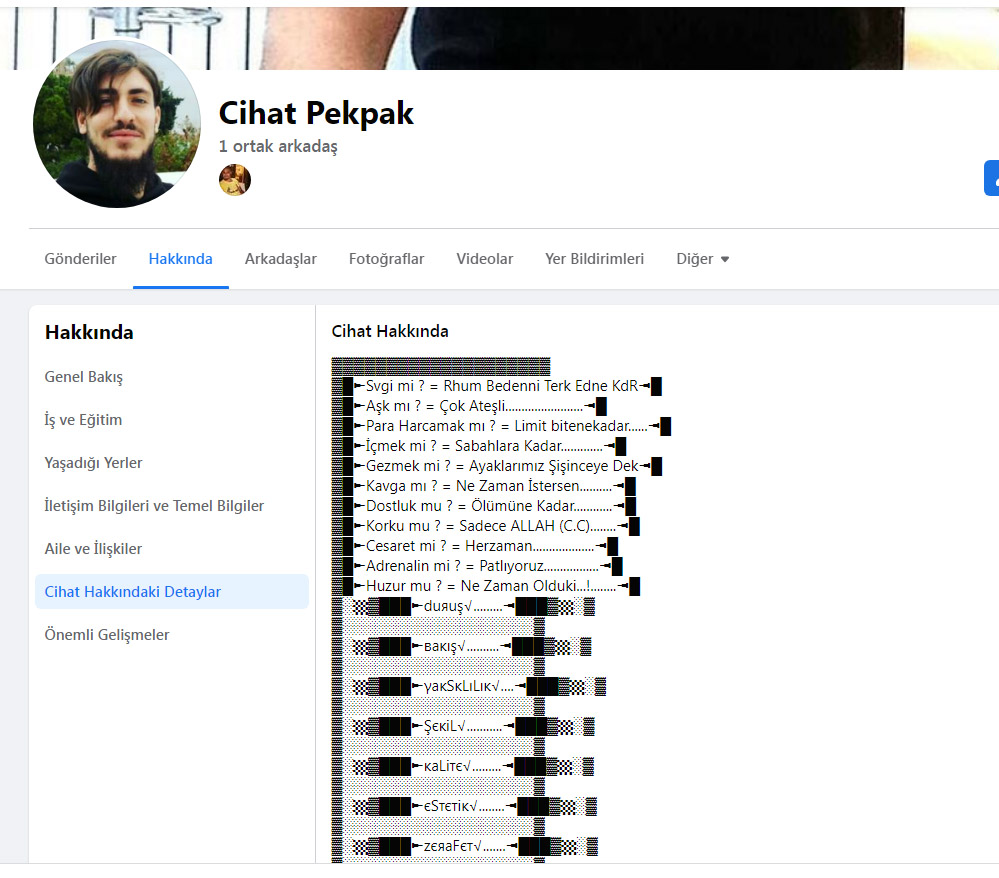Switch to the Gönderiler tab
This screenshot has height=878, width=999.
point(80,259)
